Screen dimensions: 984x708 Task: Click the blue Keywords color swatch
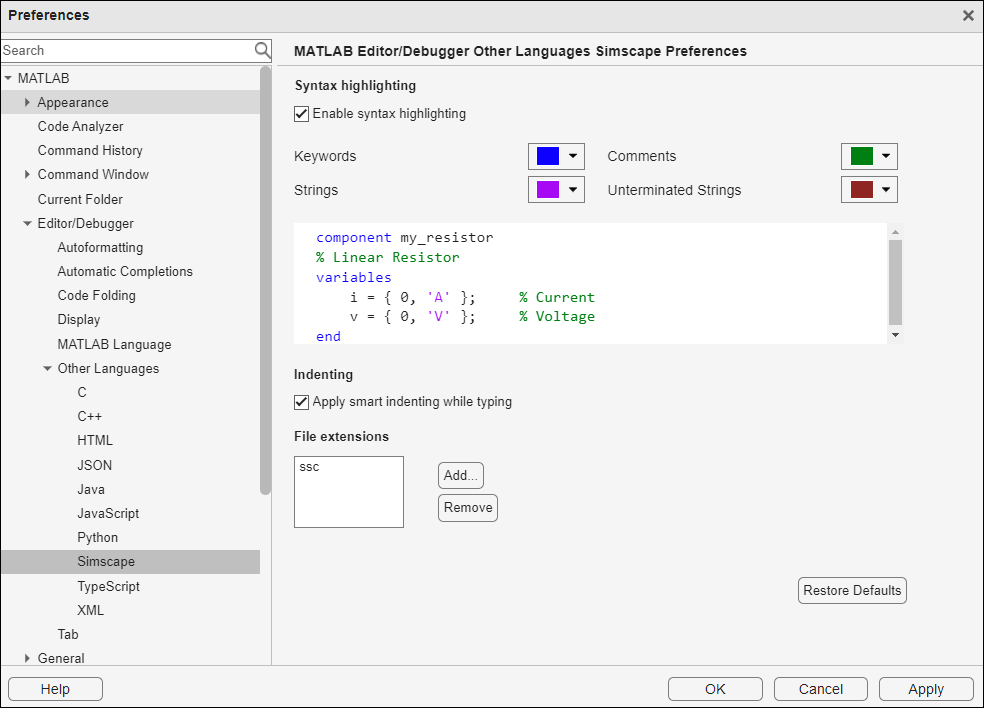547,156
